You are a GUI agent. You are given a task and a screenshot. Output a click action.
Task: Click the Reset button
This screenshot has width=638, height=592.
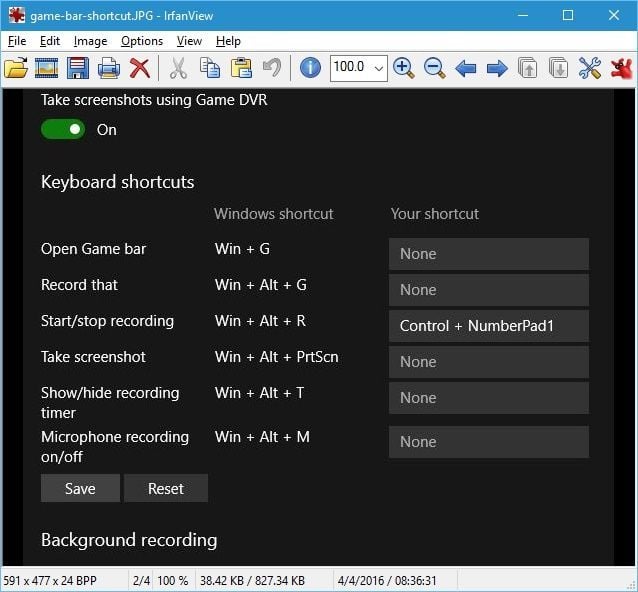[166, 488]
